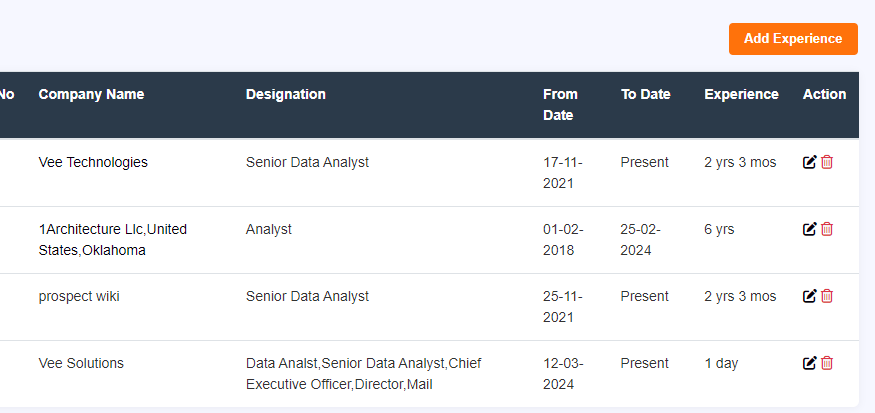Image resolution: width=875 pixels, height=413 pixels.
Task: Edit the Vee Technologies experience entry
Action: 809,162
